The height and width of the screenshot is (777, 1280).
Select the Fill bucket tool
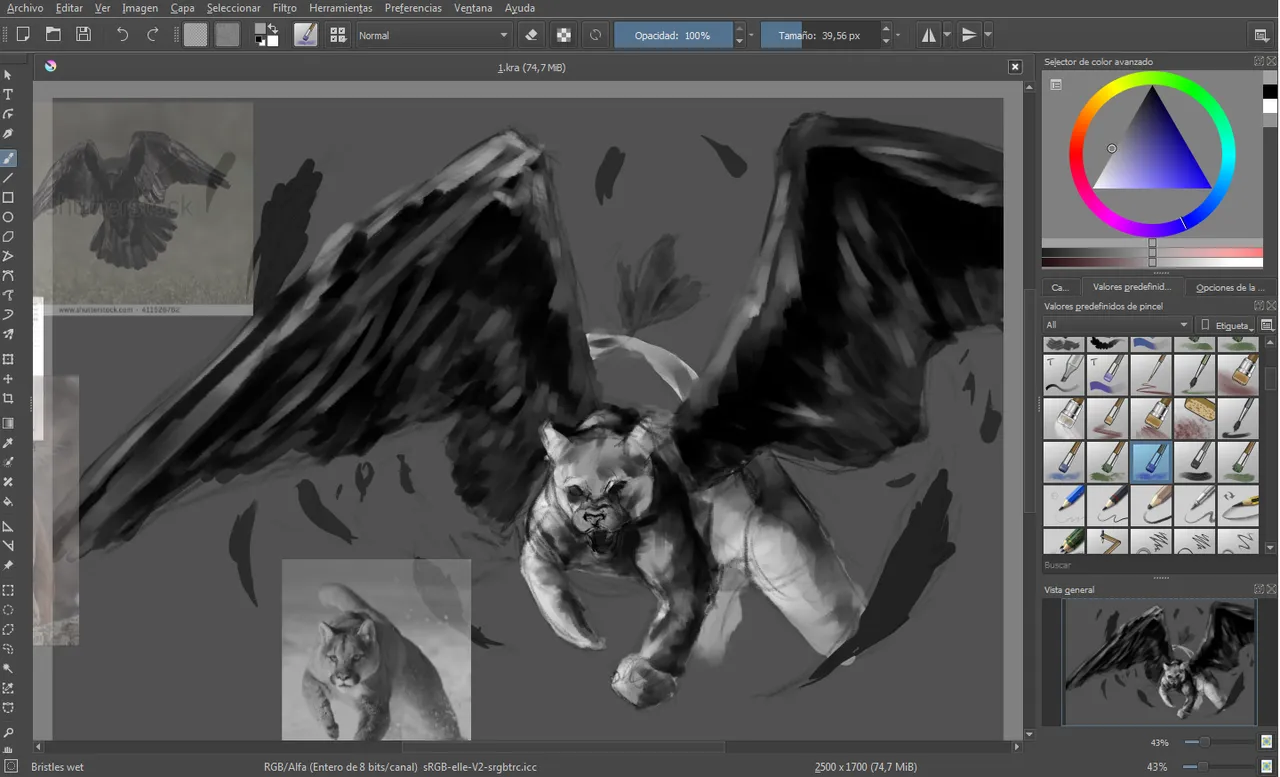click(8, 502)
